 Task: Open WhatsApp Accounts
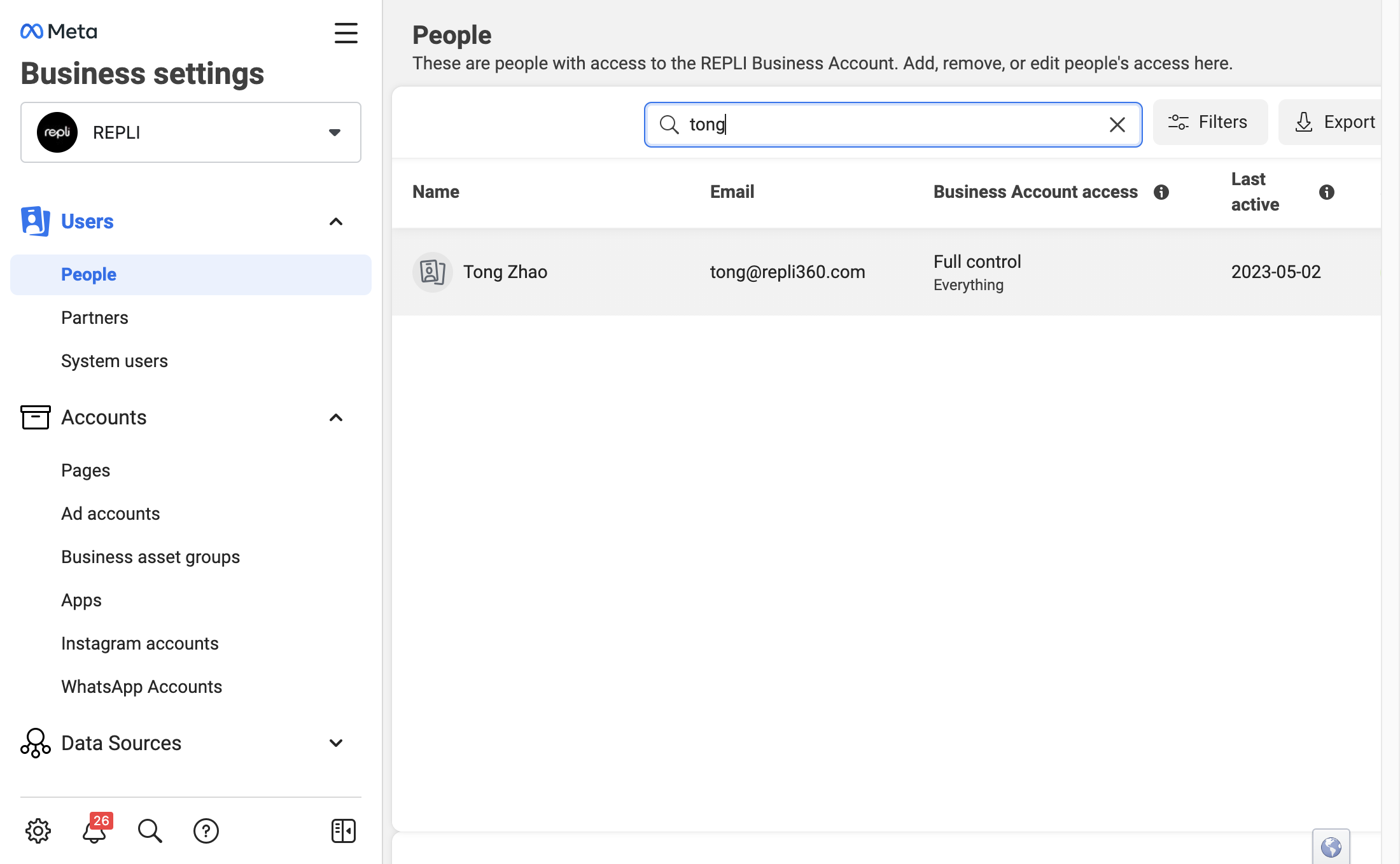(142, 686)
